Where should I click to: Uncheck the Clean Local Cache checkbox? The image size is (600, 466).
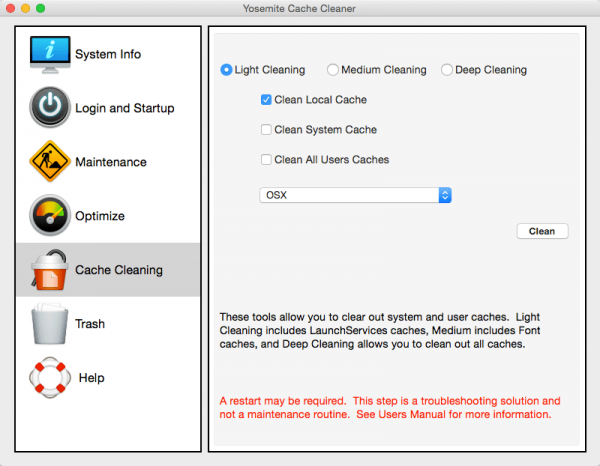(x=266, y=100)
